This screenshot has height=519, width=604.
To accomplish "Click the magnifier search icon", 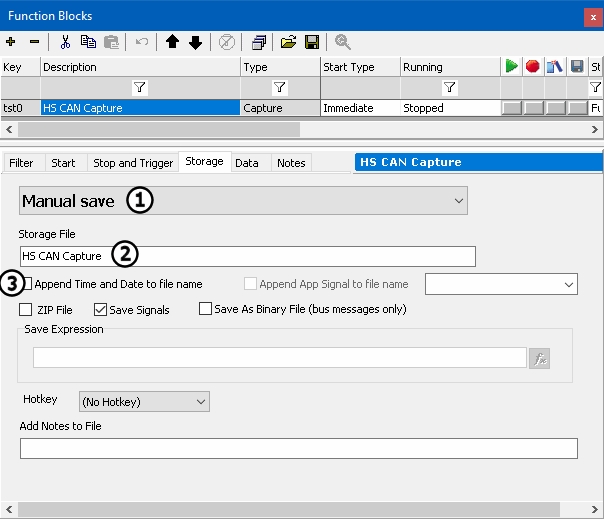I will [343, 42].
